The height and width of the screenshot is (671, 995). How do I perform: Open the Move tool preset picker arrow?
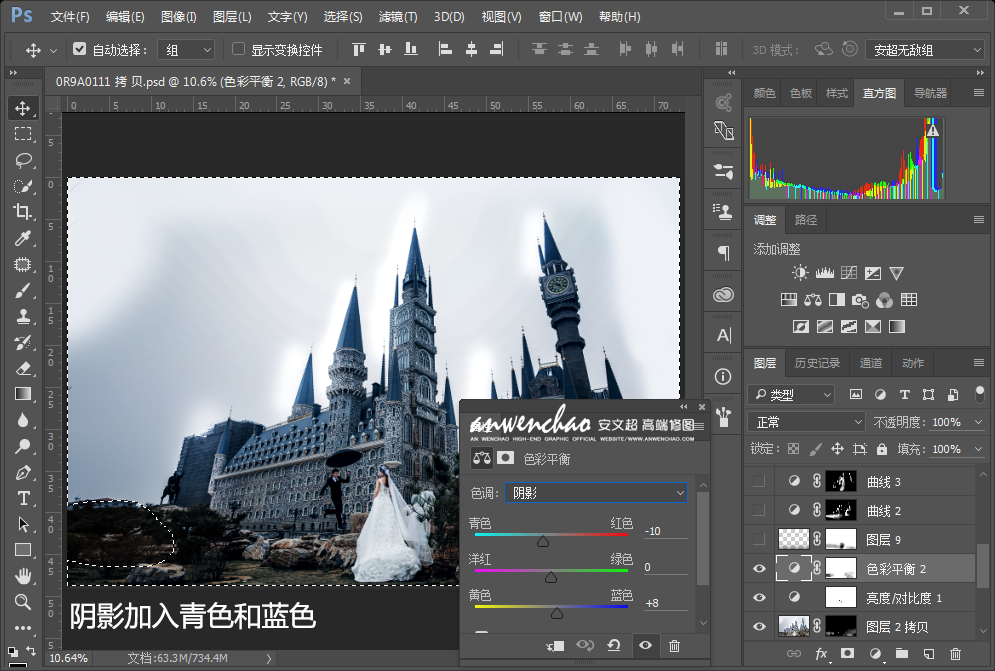53,50
